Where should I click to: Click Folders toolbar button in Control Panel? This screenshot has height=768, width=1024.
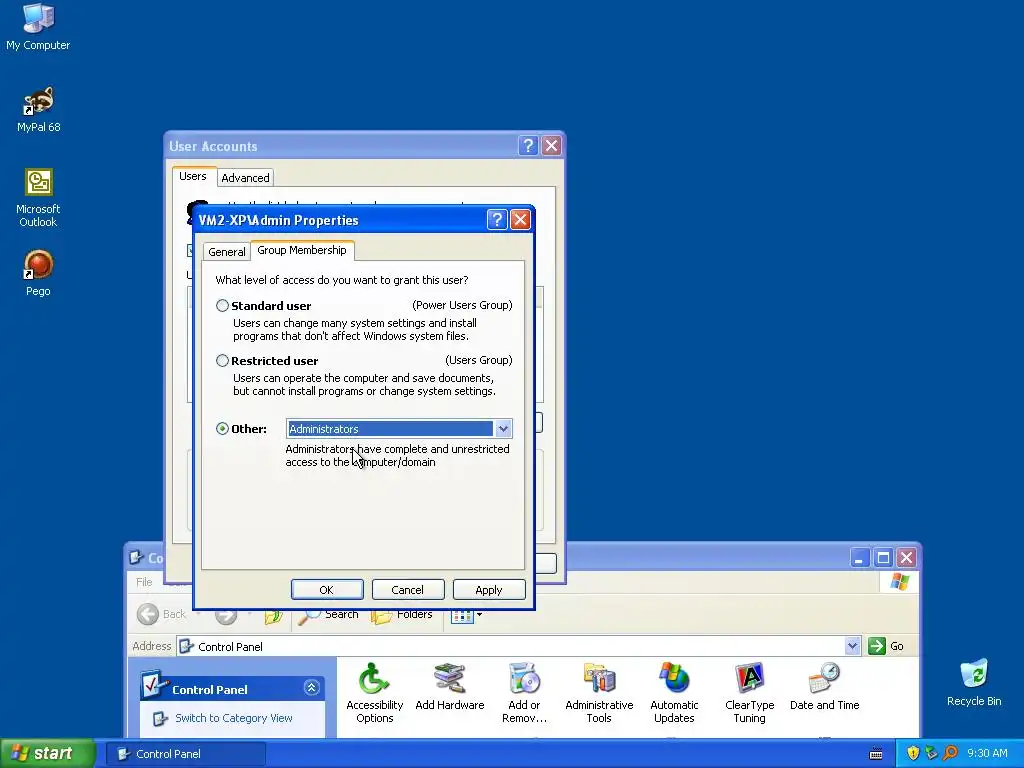click(x=402, y=615)
